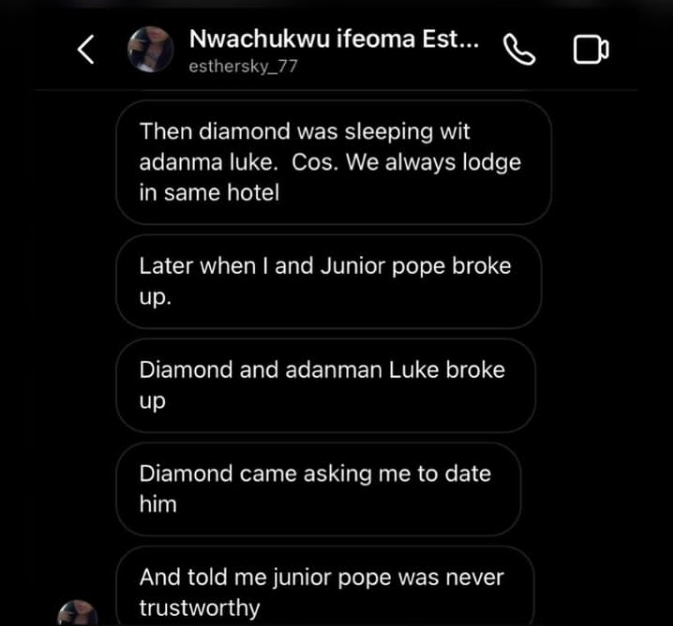Tap the esthersky_77 username
Viewport: 673px width, 626px height.
point(243,67)
